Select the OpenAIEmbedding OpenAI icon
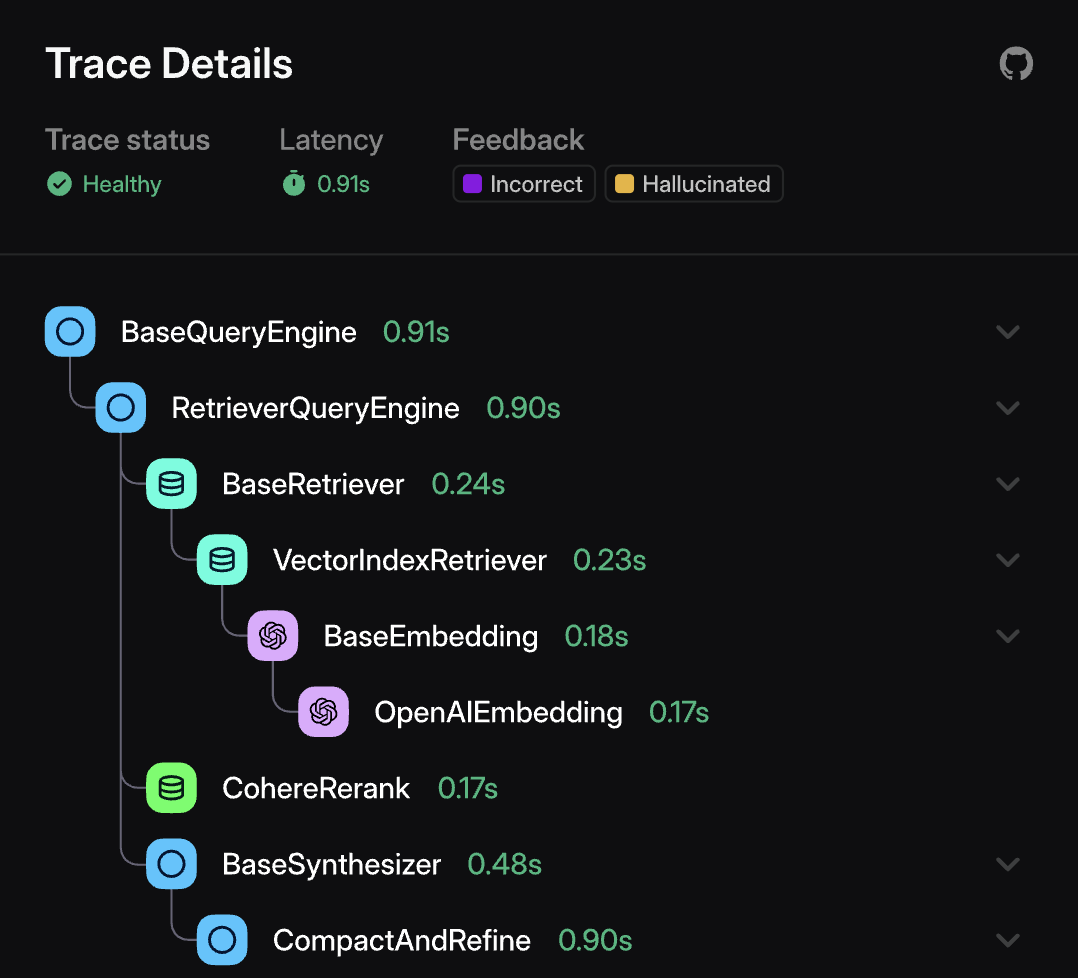The width and height of the screenshot is (1078, 978). (x=323, y=711)
